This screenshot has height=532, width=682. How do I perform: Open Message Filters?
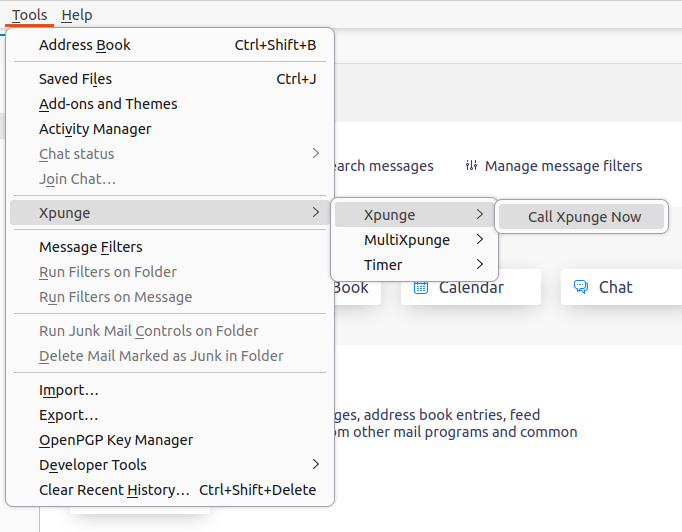[170, 247]
